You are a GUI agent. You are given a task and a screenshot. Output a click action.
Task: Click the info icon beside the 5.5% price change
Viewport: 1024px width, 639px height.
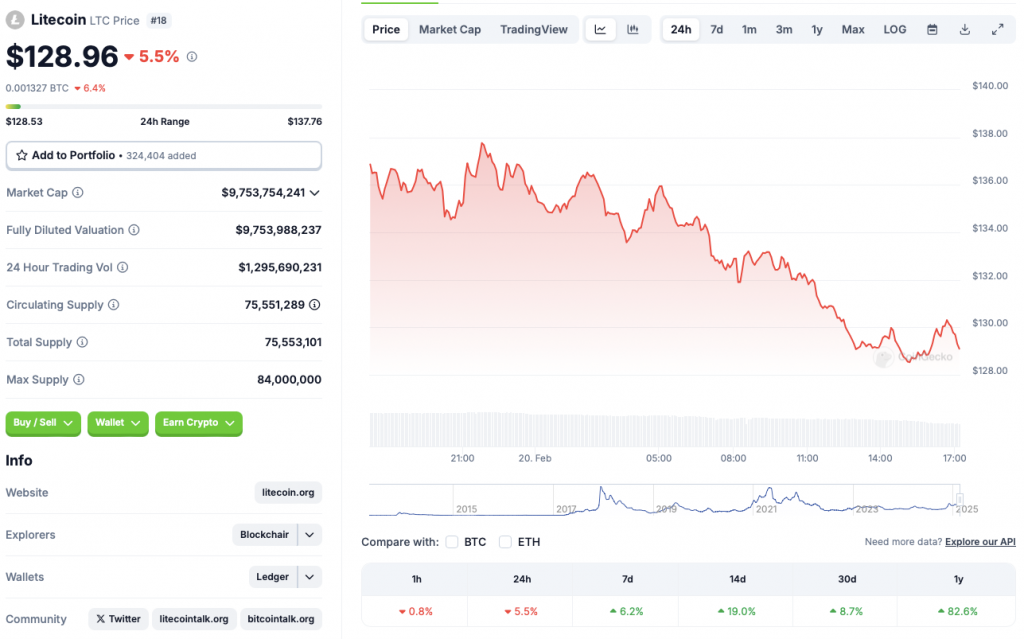[192, 57]
